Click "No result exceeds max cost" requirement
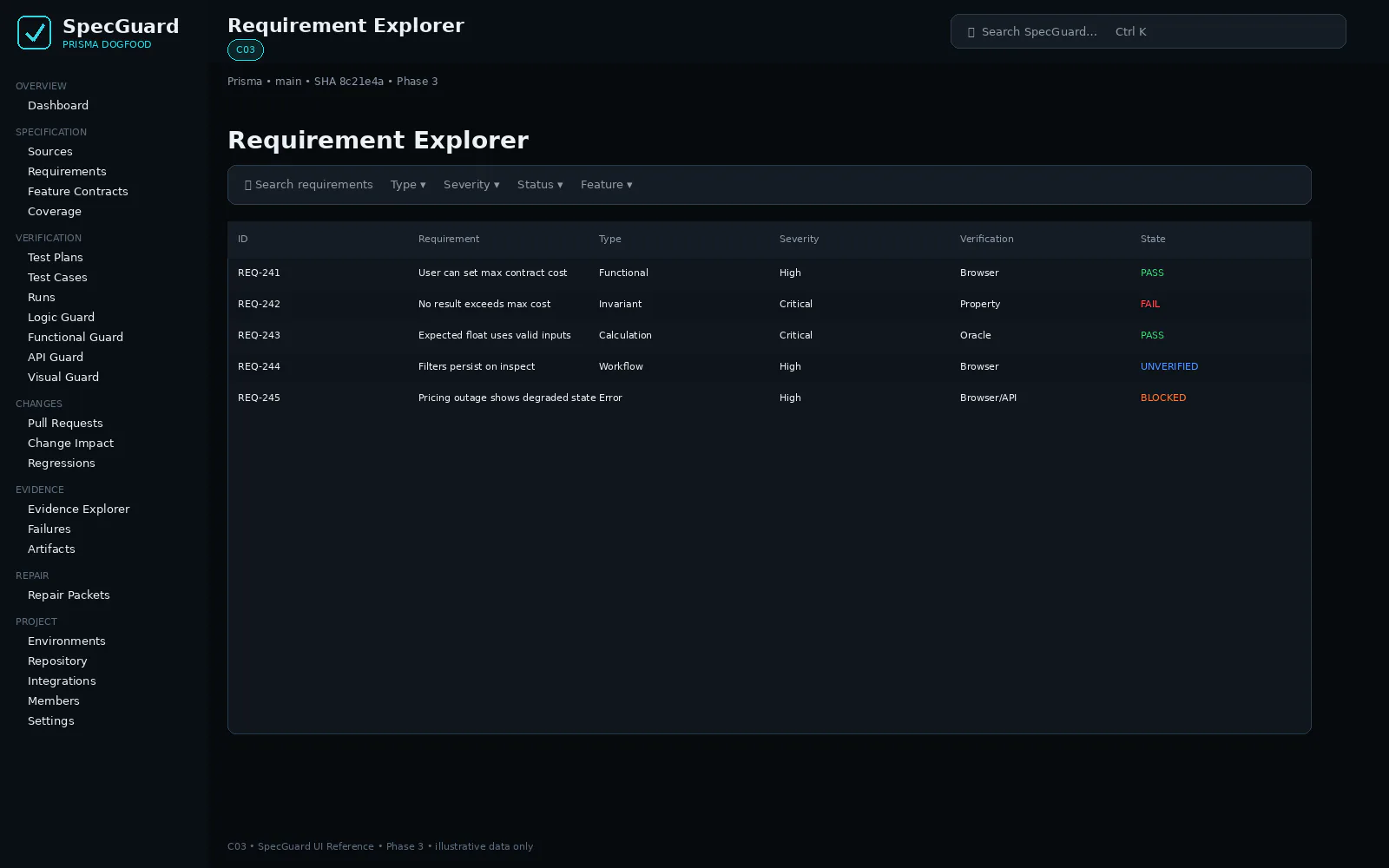1389x868 pixels. coord(484,304)
